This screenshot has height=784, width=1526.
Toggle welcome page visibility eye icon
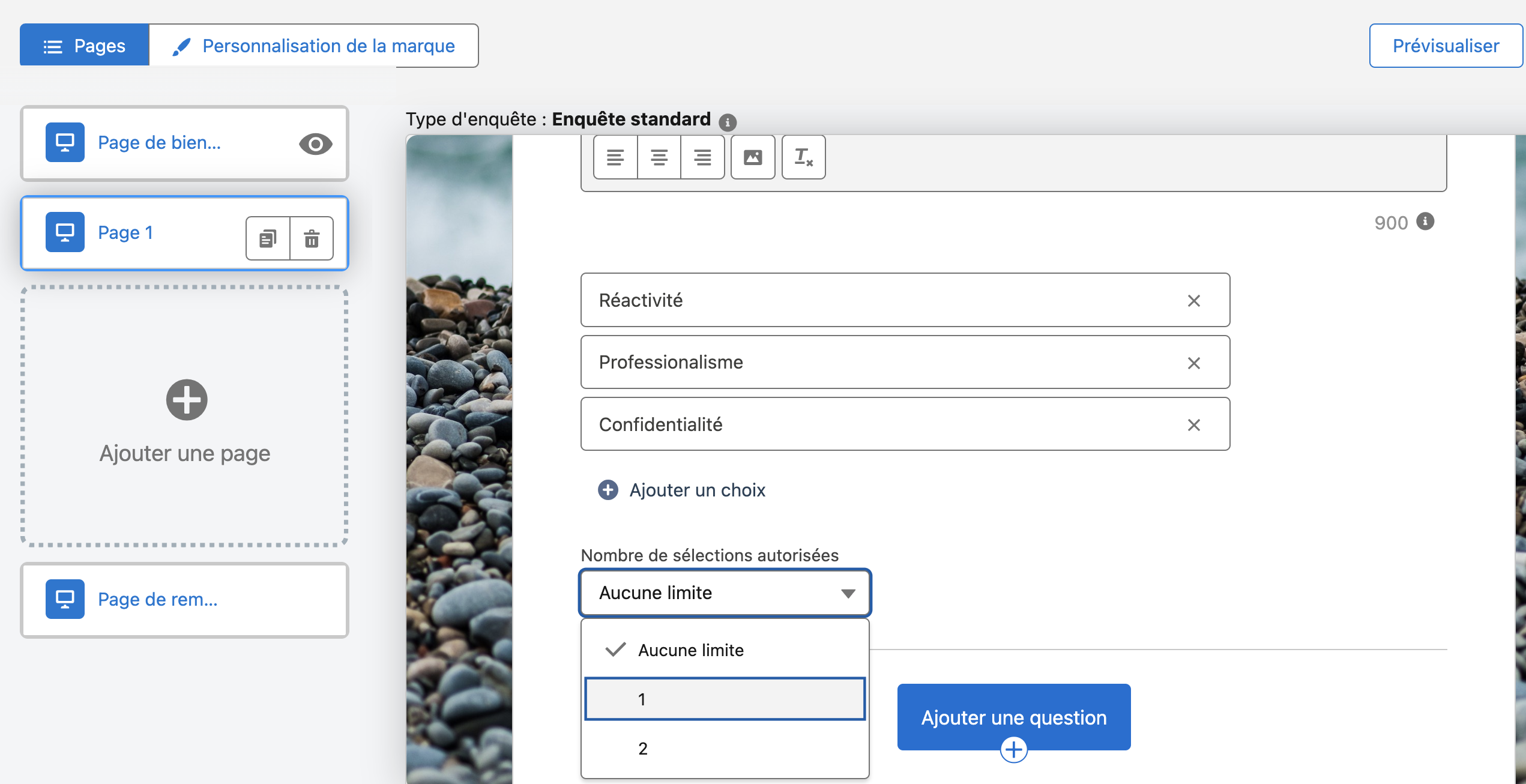315,144
